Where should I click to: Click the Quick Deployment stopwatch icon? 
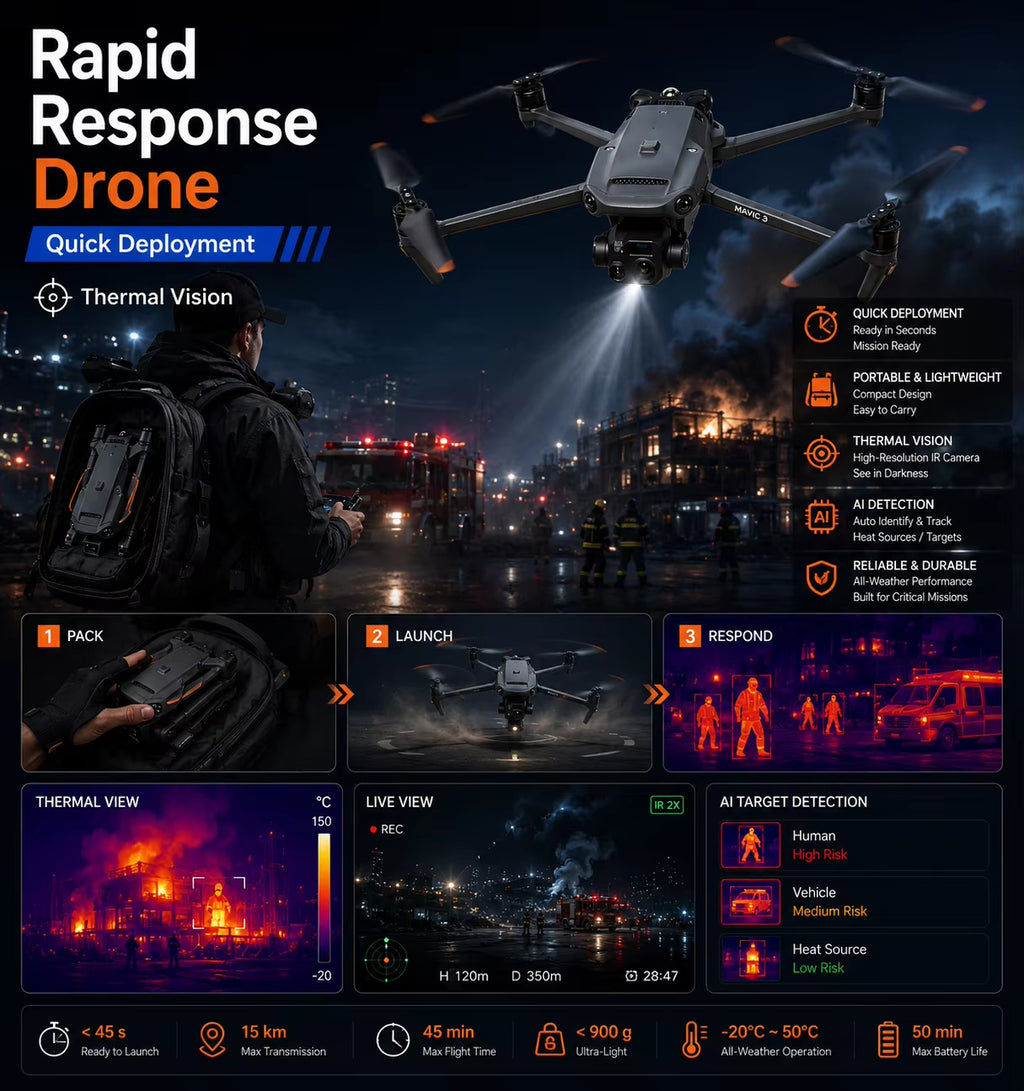[x=821, y=324]
